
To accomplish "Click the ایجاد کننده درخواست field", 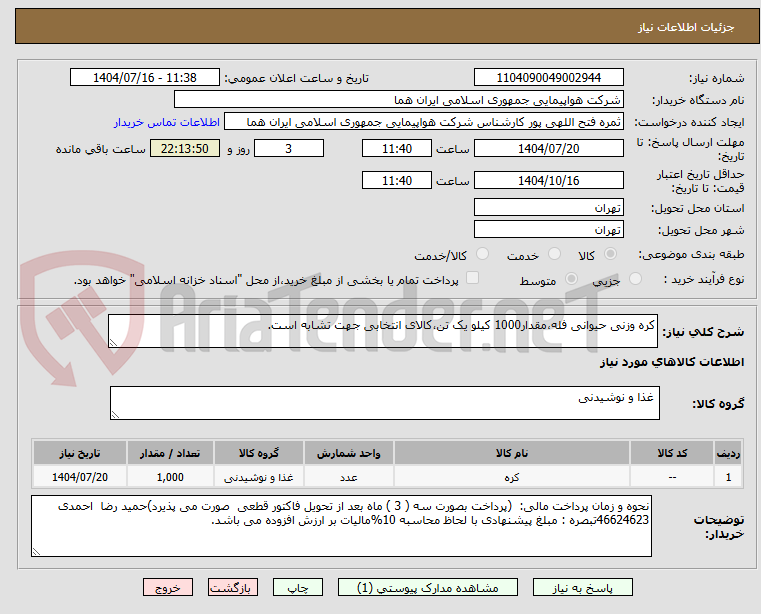I will pyautogui.click(x=424, y=122).
